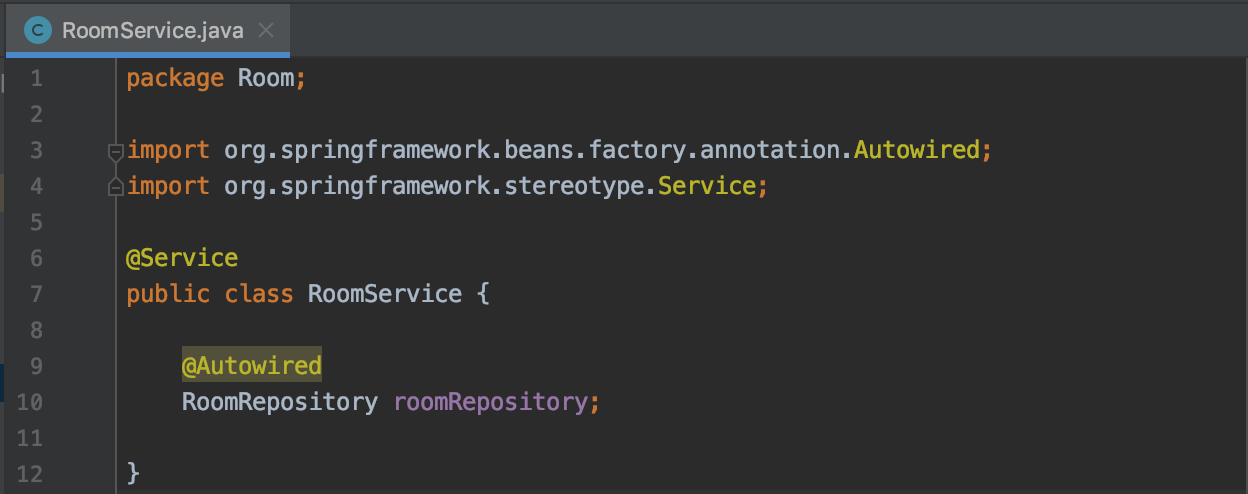Click the @Autowired annotation on line 9

click(252, 366)
